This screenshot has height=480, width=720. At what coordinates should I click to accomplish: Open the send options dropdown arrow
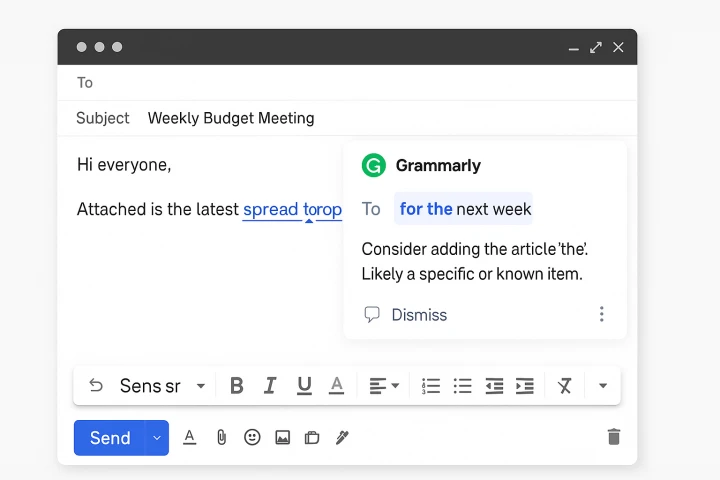[157, 438]
